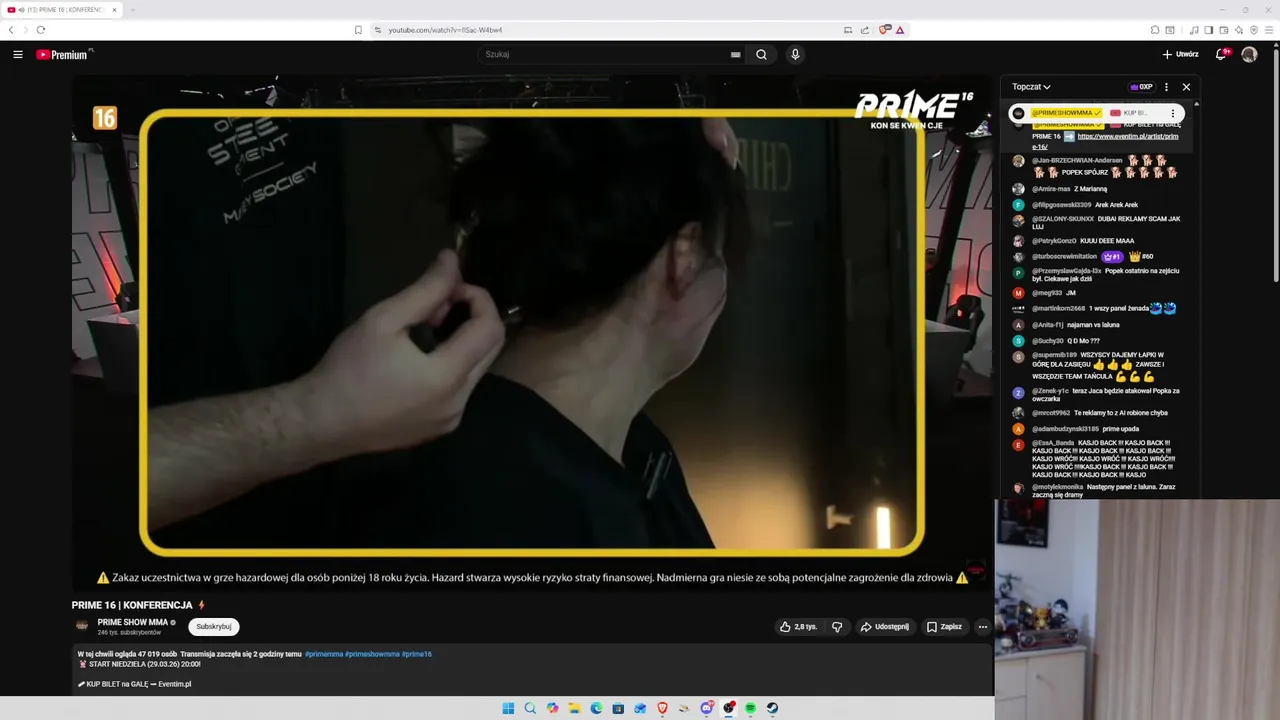
Task: Click the Subskrybuj button
Action: pos(214,627)
